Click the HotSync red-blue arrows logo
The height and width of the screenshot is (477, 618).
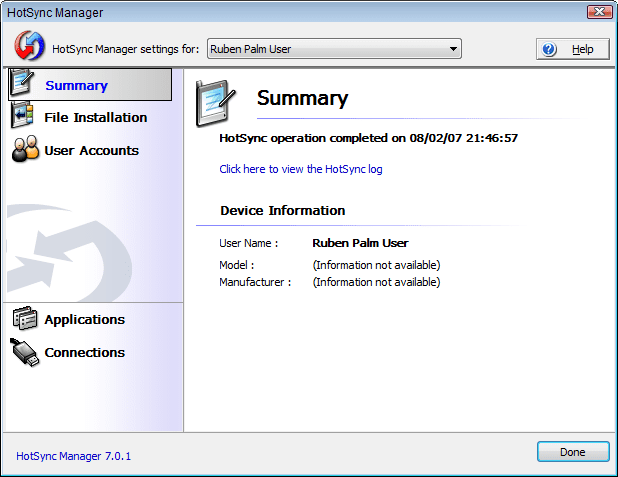[x=29, y=46]
